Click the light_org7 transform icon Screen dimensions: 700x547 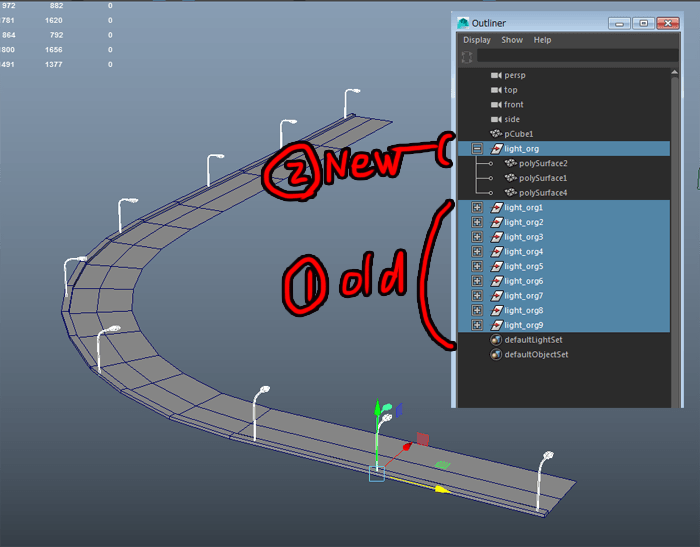tap(496, 296)
